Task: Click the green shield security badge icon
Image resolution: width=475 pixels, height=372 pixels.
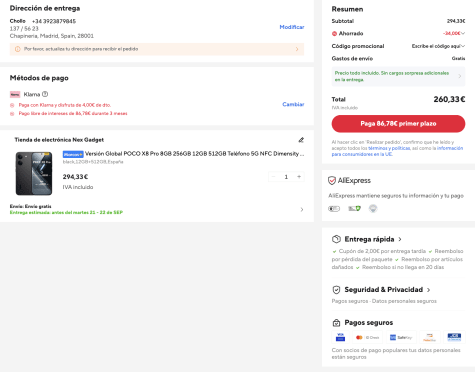Action: pyautogui.click(x=355, y=209)
